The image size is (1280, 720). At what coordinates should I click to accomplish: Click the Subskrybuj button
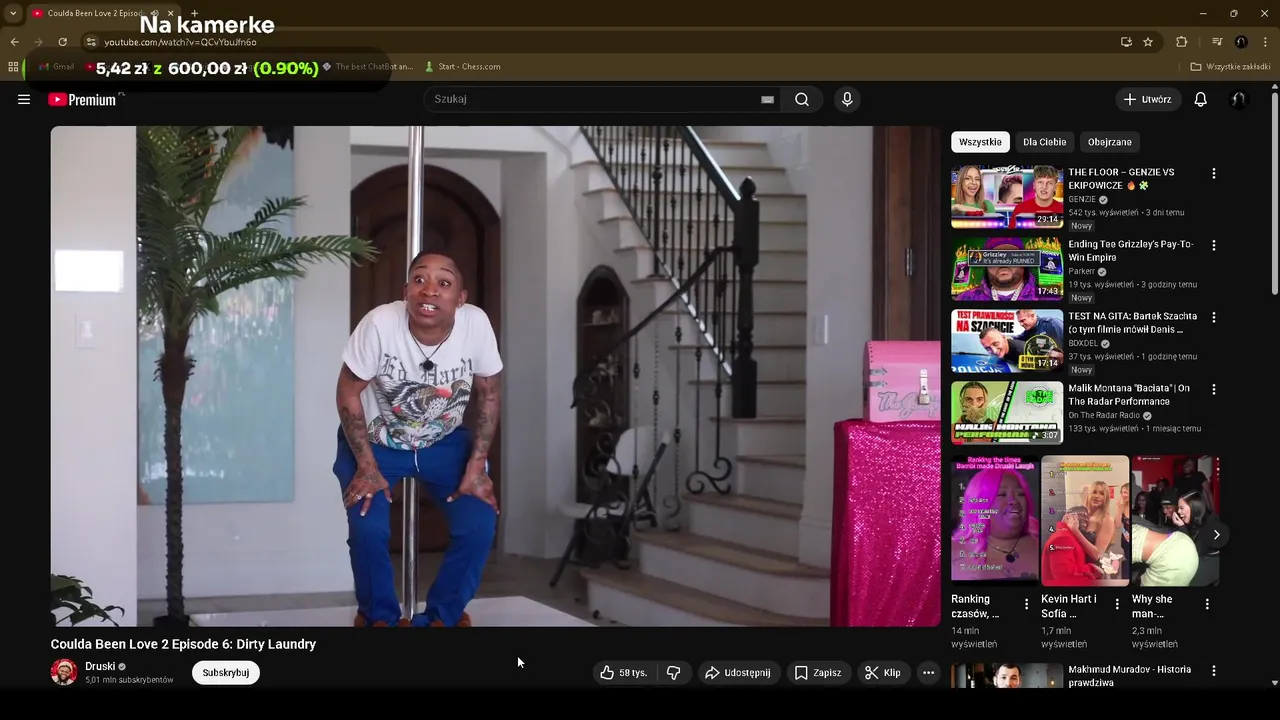point(226,673)
